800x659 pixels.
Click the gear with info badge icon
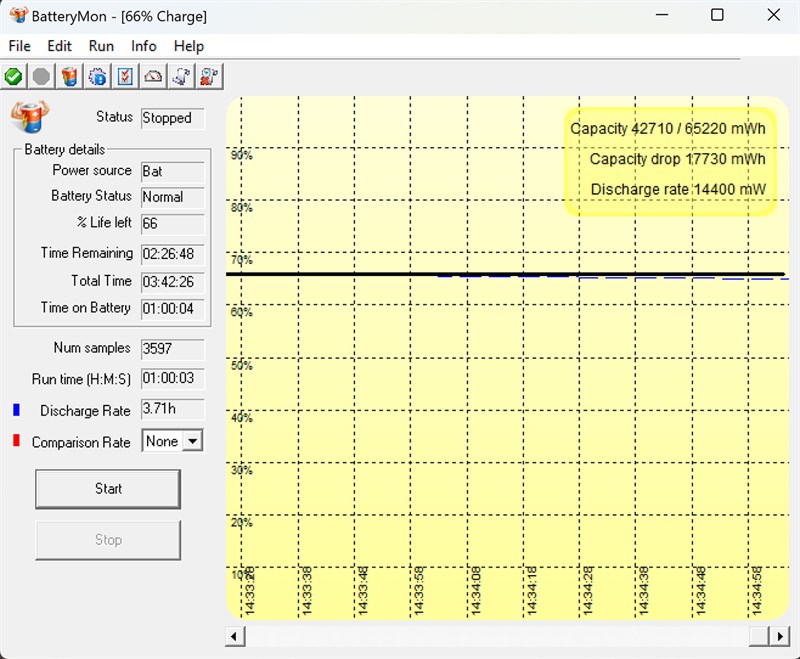[97, 76]
